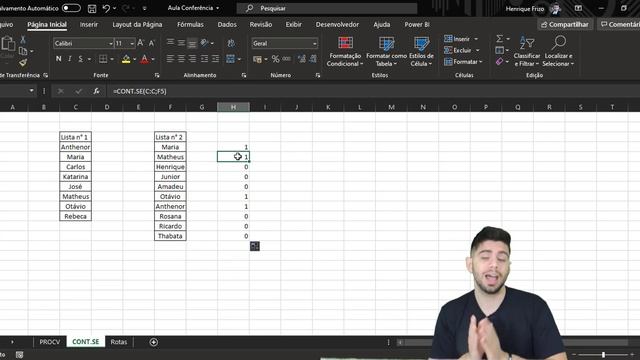Image resolution: width=640 pixels, height=360 pixels.
Task: Open Classificar e Filtrar menu
Action: [x=527, y=51]
